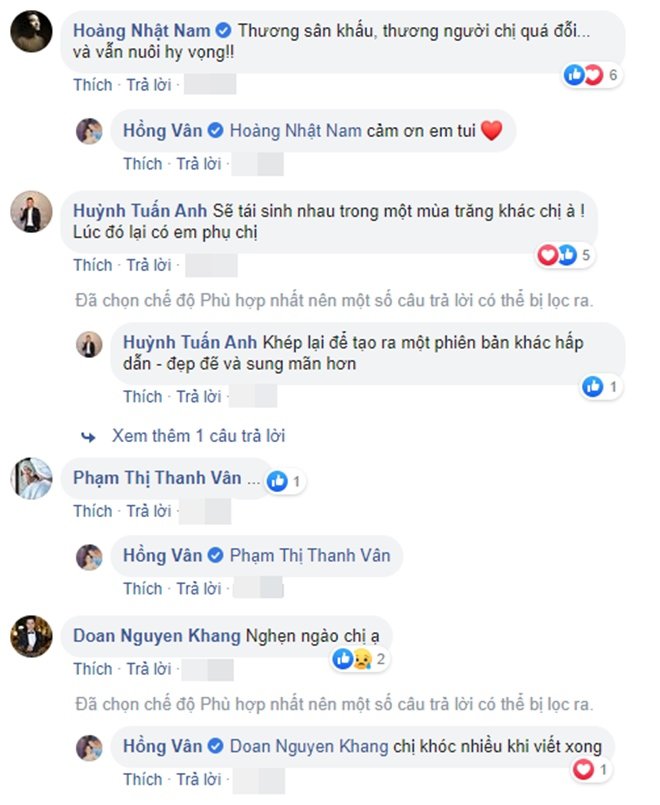Click the verified badge next to Hoàng Nhật Nam
The height and width of the screenshot is (805, 660).
[x=223, y=30]
